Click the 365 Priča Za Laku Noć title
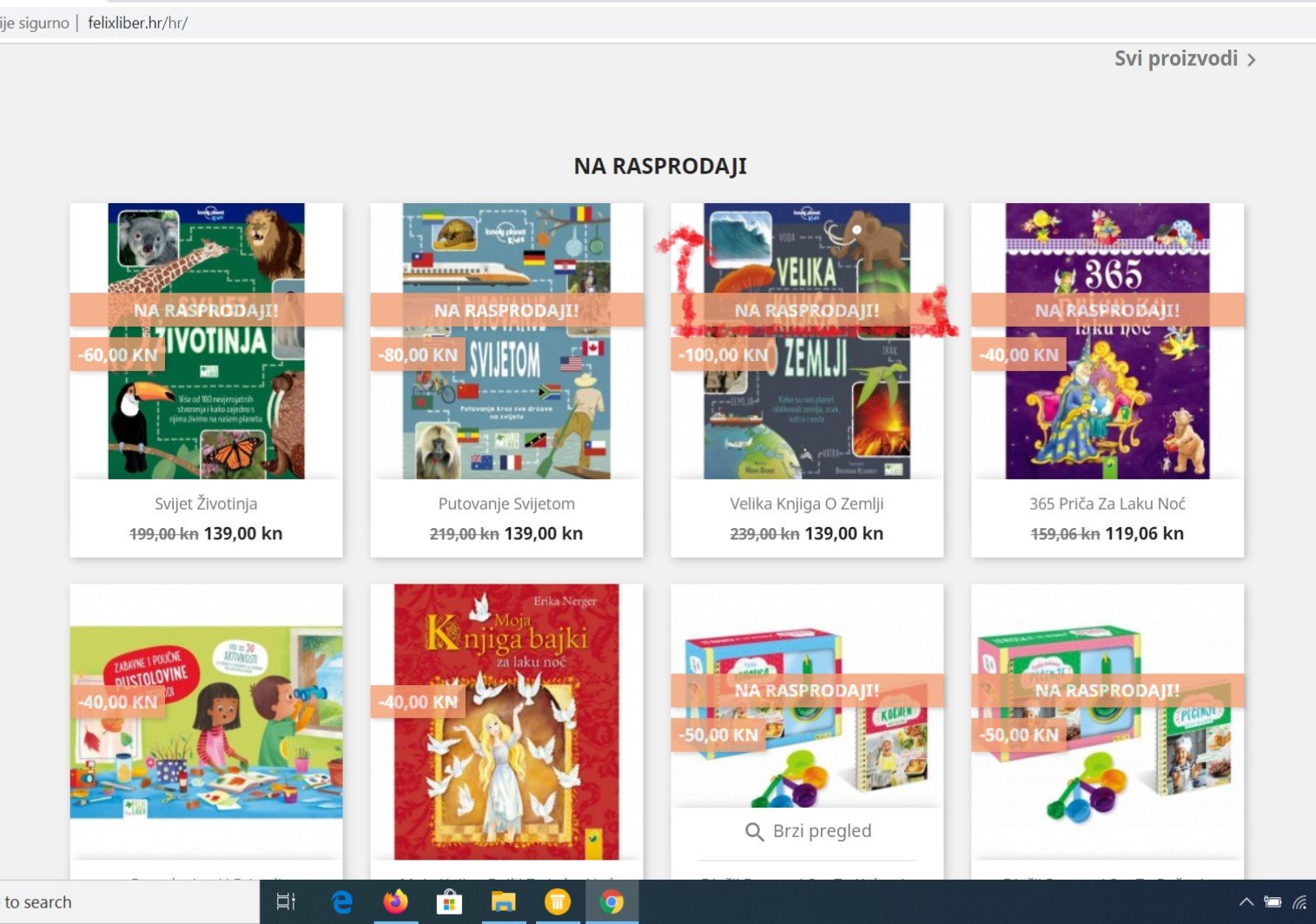 1108,504
